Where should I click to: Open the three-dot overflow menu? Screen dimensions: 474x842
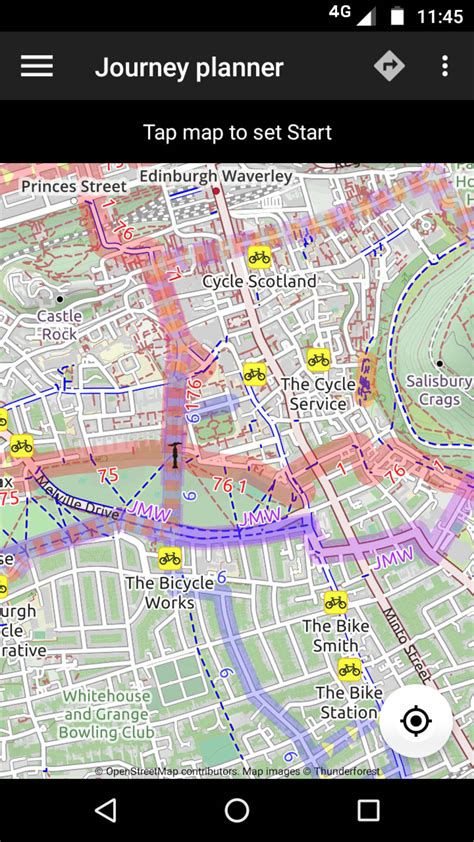[444, 66]
